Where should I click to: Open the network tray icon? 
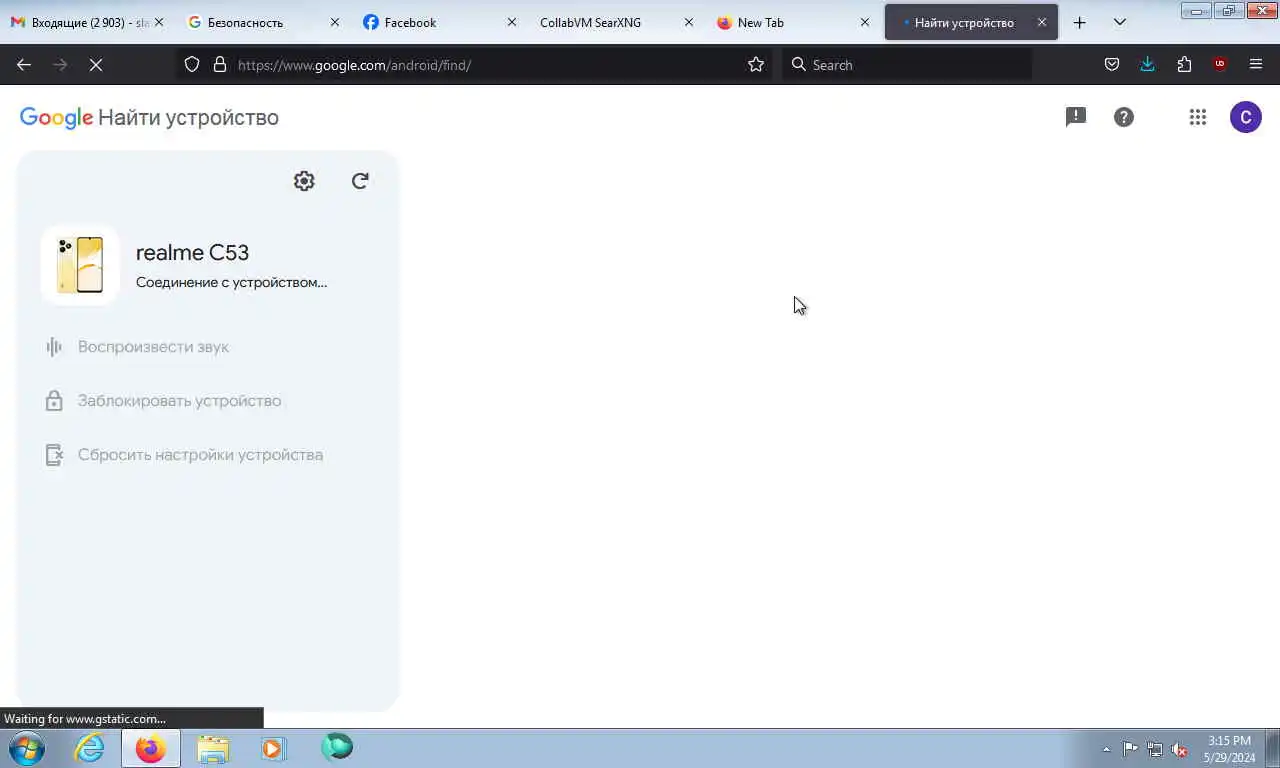[1155, 749]
